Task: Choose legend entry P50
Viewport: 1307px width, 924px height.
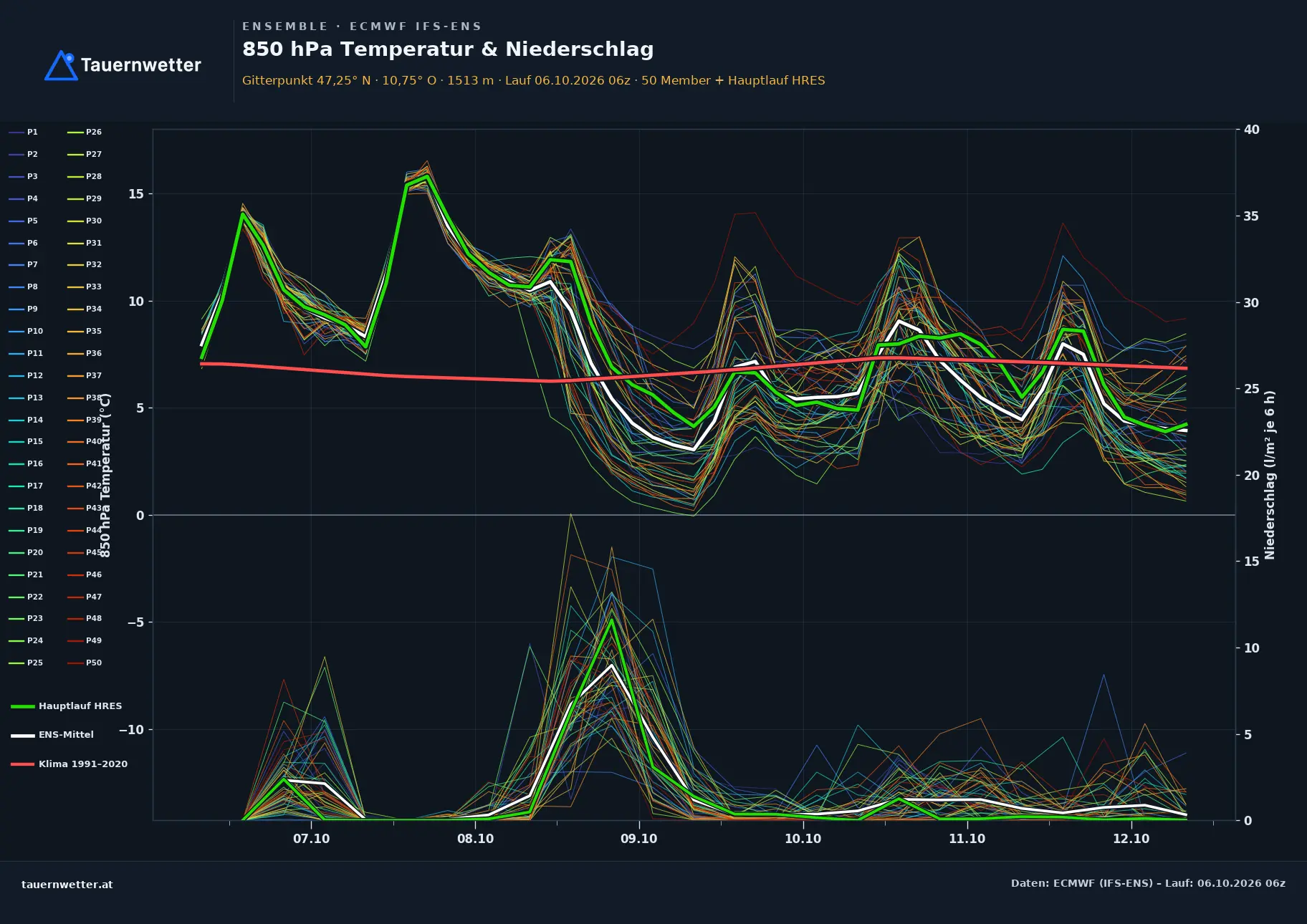Action: 85,663
